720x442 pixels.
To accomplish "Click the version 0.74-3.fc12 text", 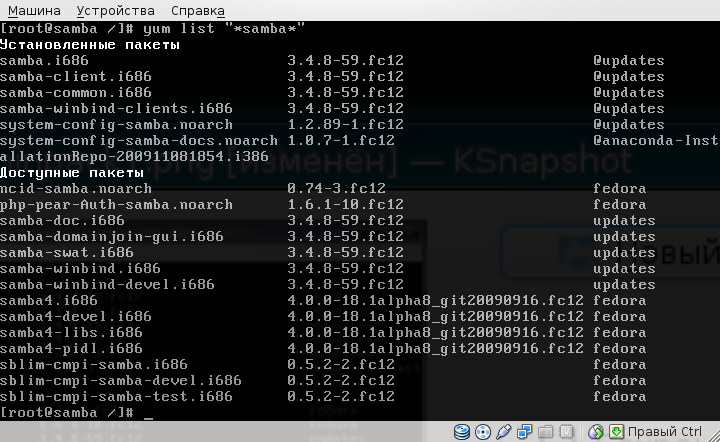I will point(336,189).
